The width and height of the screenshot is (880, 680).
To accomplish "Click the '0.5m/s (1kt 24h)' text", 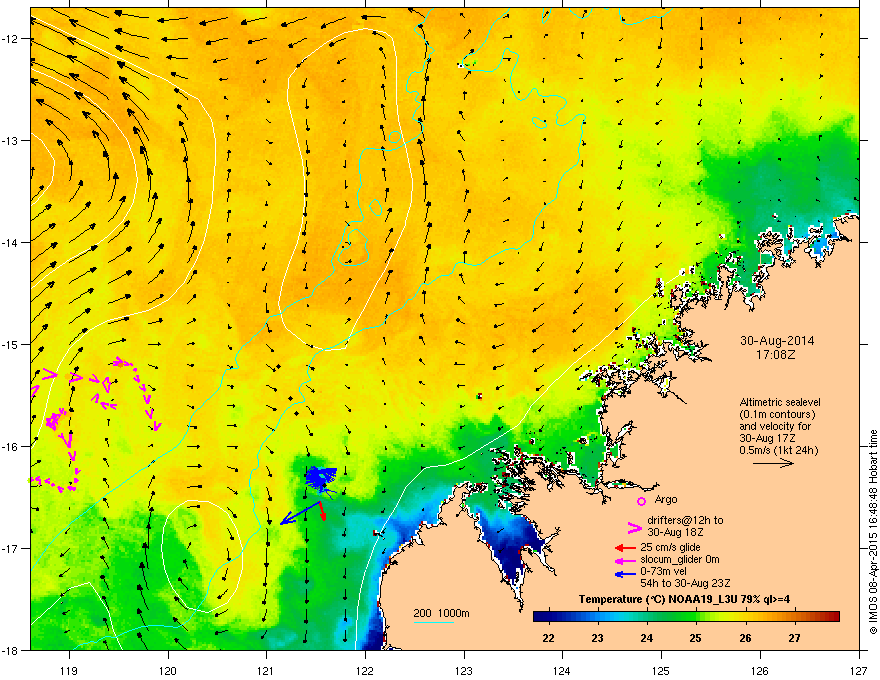I will pyautogui.click(x=778, y=451).
